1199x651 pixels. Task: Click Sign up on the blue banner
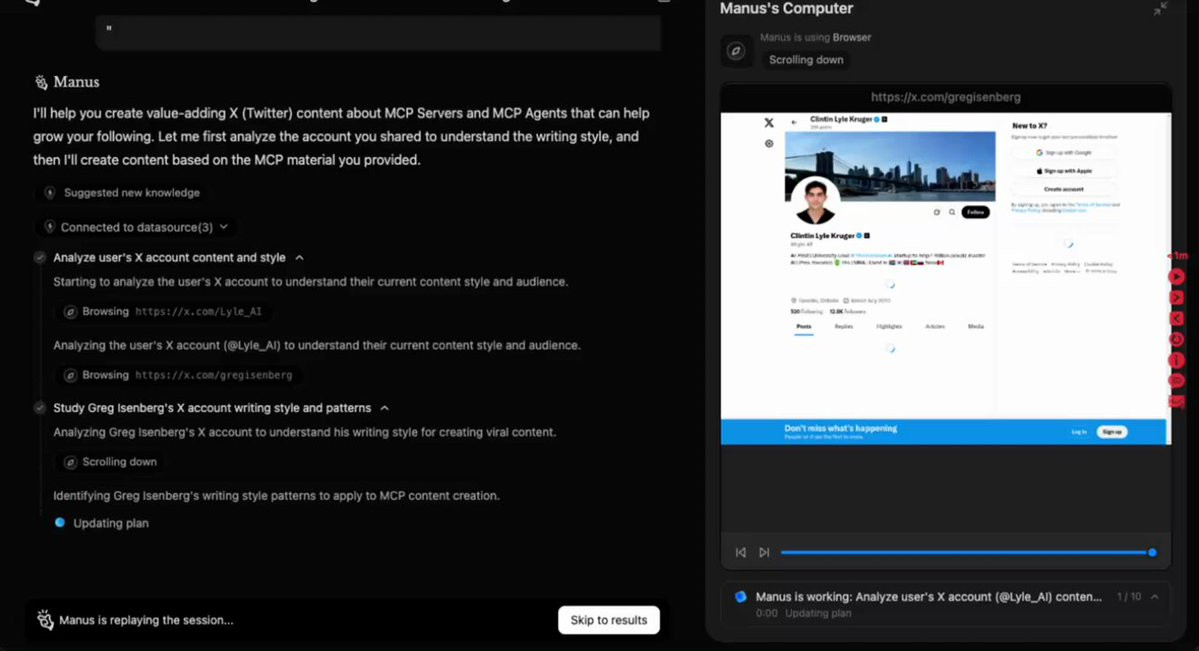(x=1112, y=432)
